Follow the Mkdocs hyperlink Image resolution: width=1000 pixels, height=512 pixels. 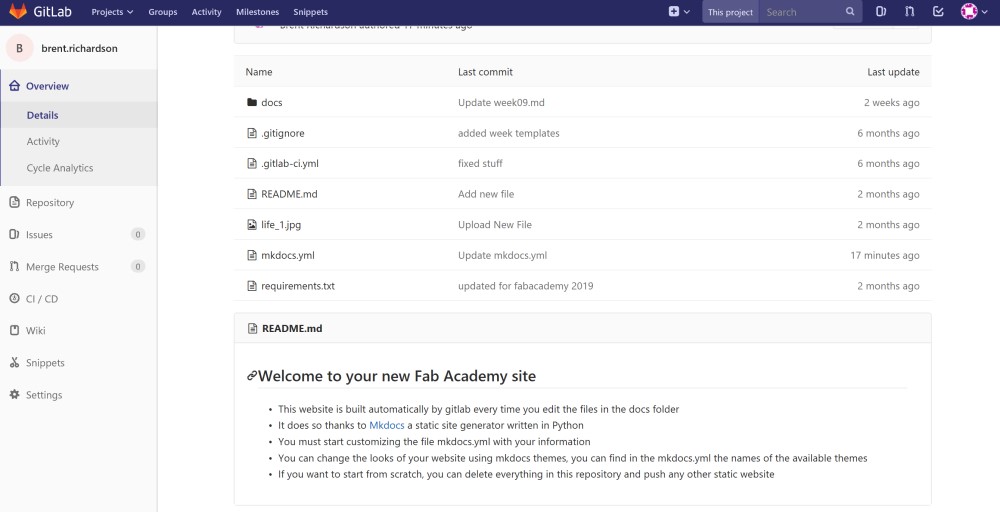click(x=387, y=425)
